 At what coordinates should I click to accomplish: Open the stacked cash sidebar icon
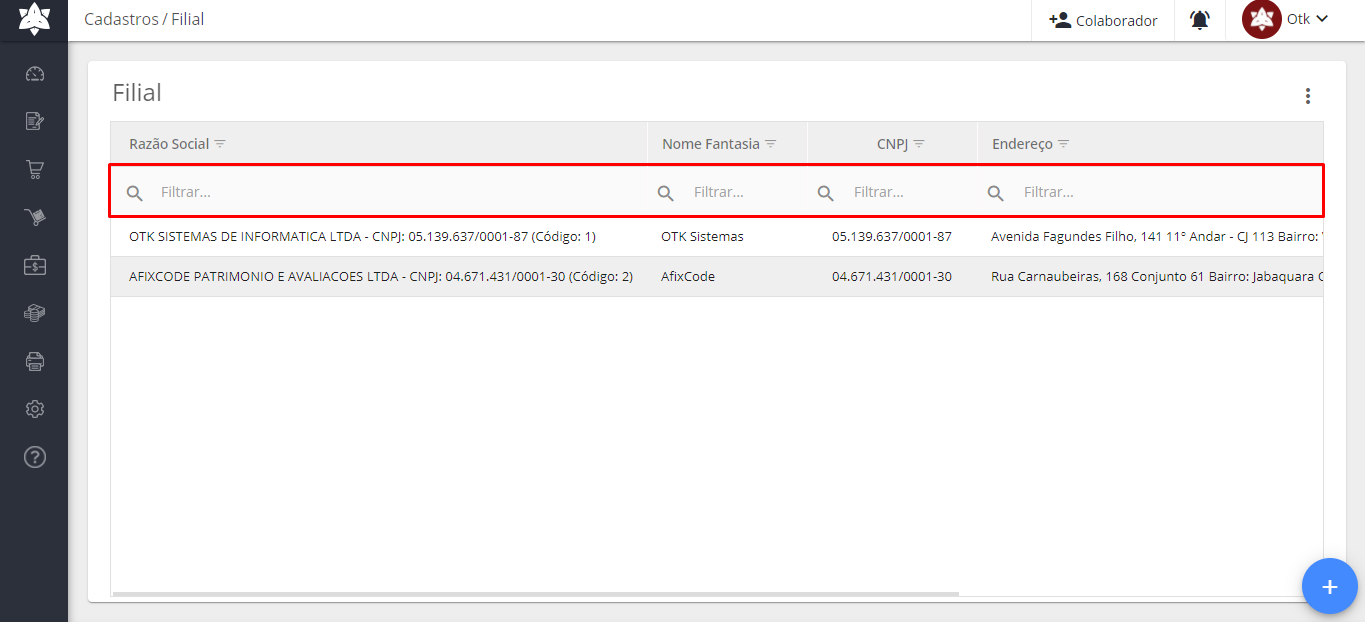35,313
